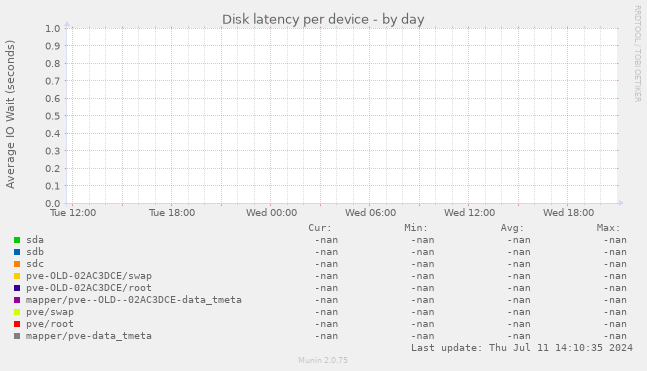
Task: Click the Wed 06:00 time axis label
Action: pyautogui.click(x=370, y=213)
